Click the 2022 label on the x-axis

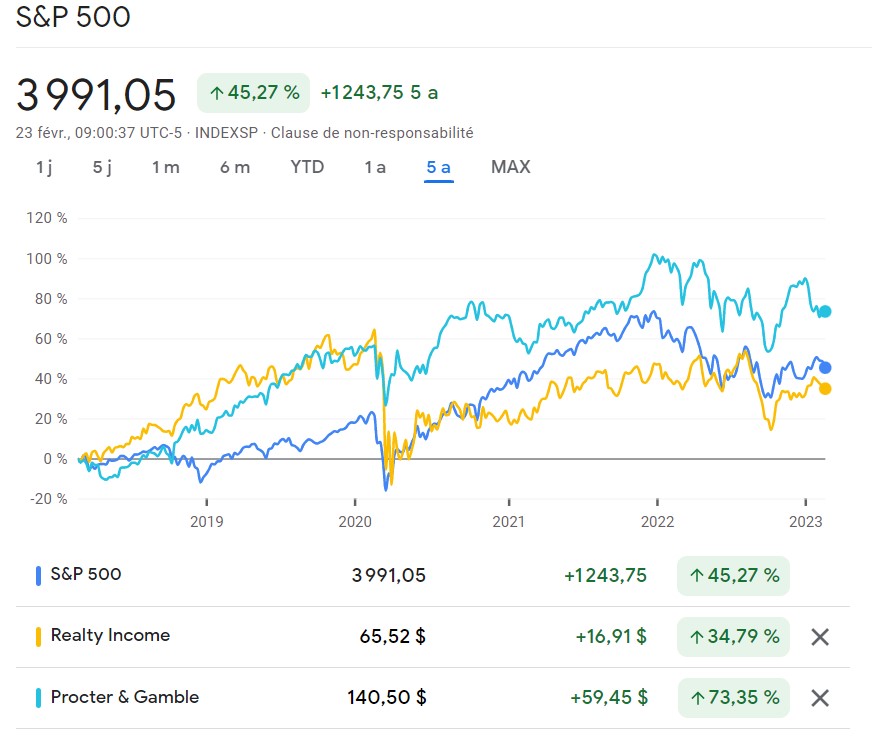pyautogui.click(x=657, y=522)
